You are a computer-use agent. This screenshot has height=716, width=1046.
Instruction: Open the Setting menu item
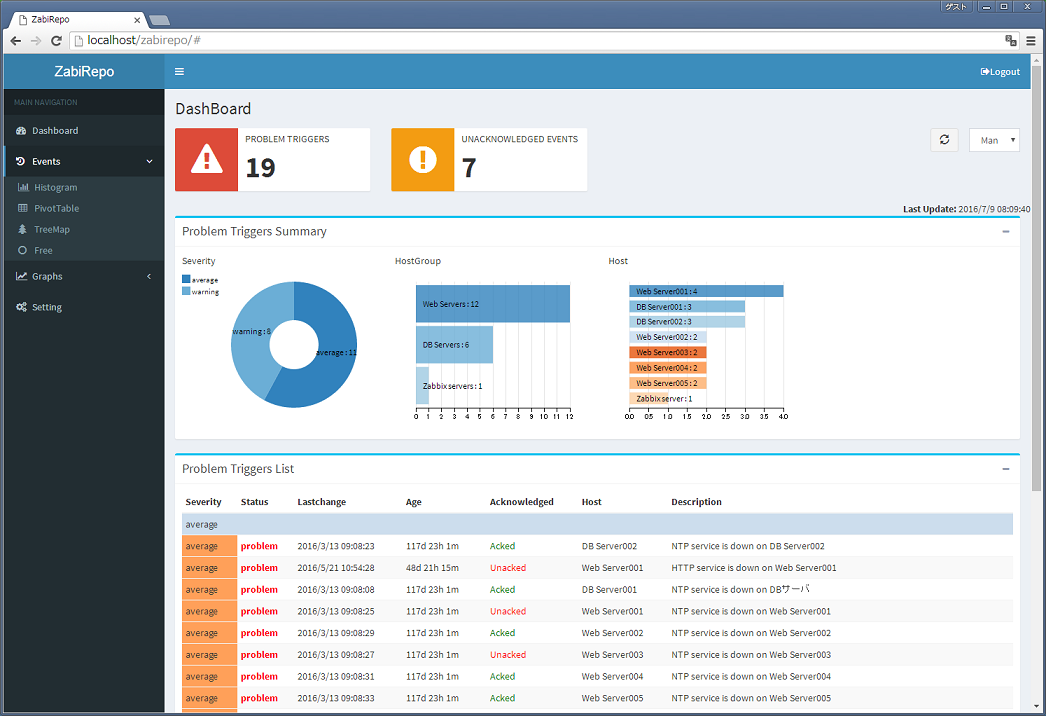(84, 307)
